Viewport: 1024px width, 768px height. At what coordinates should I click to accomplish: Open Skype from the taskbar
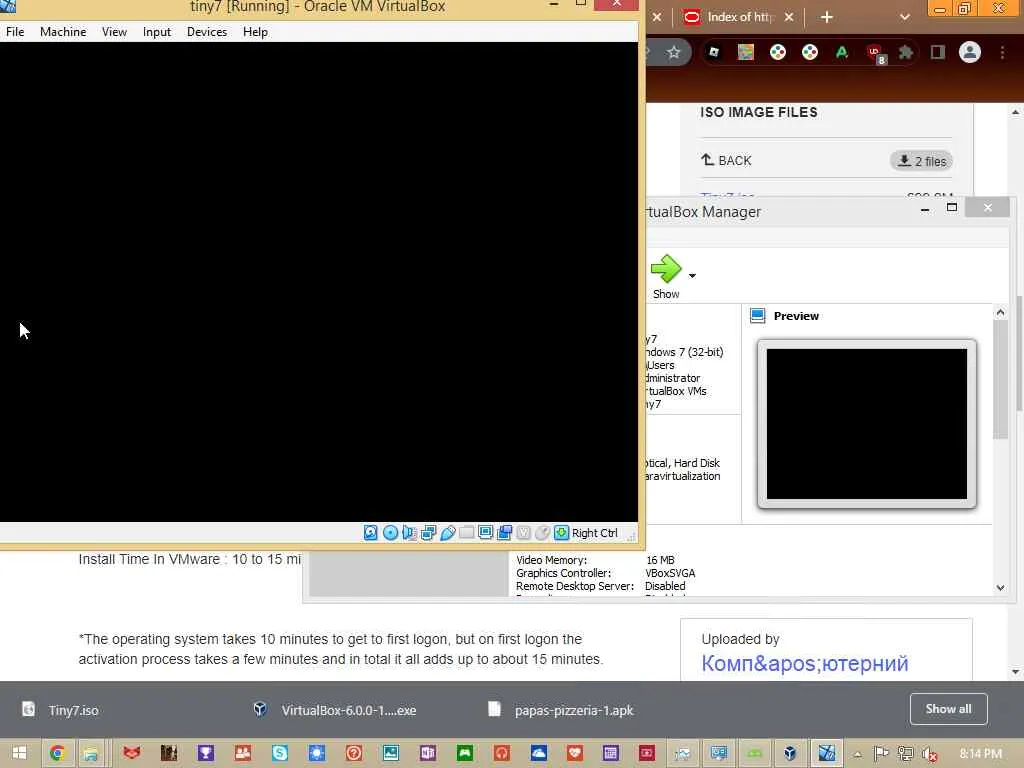pos(280,753)
